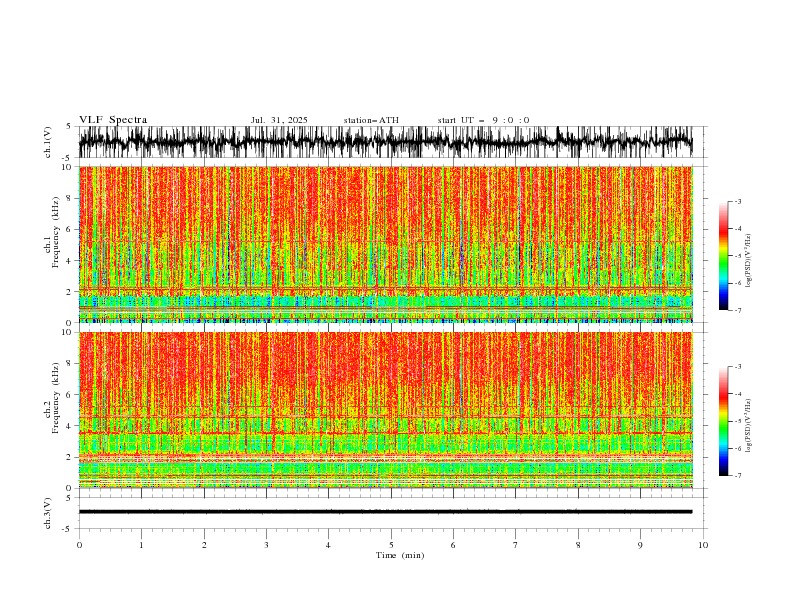Click the 'station=ATH' label
792x612 pixels.
pyautogui.click(x=371, y=120)
